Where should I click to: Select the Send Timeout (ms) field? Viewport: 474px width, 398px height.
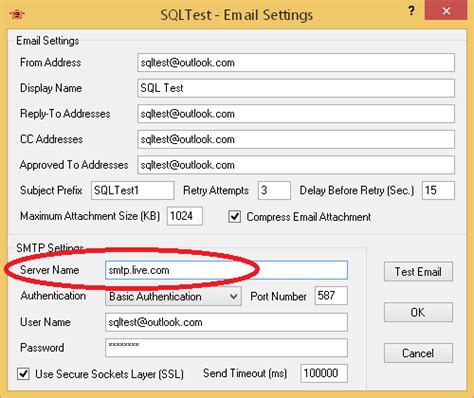[324, 373]
